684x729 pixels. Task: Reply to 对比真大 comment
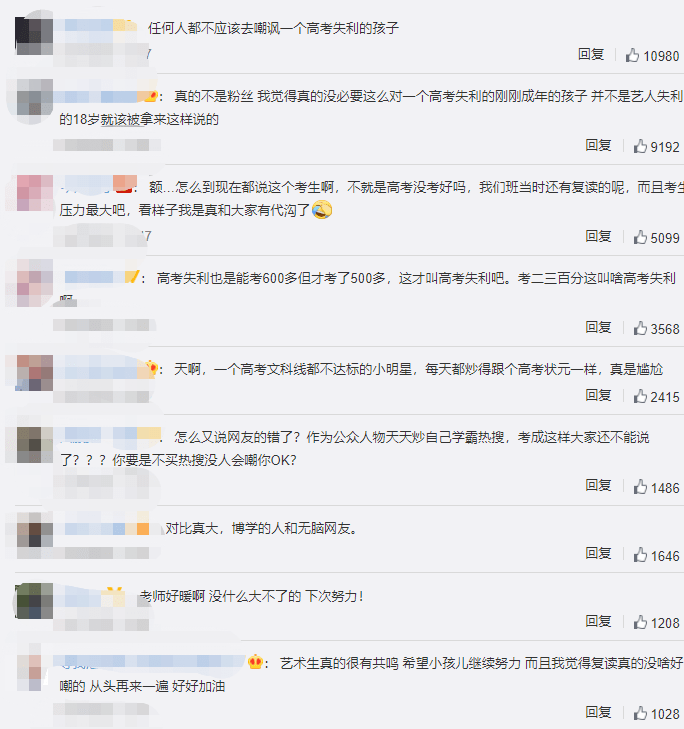pyautogui.click(x=598, y=554)
